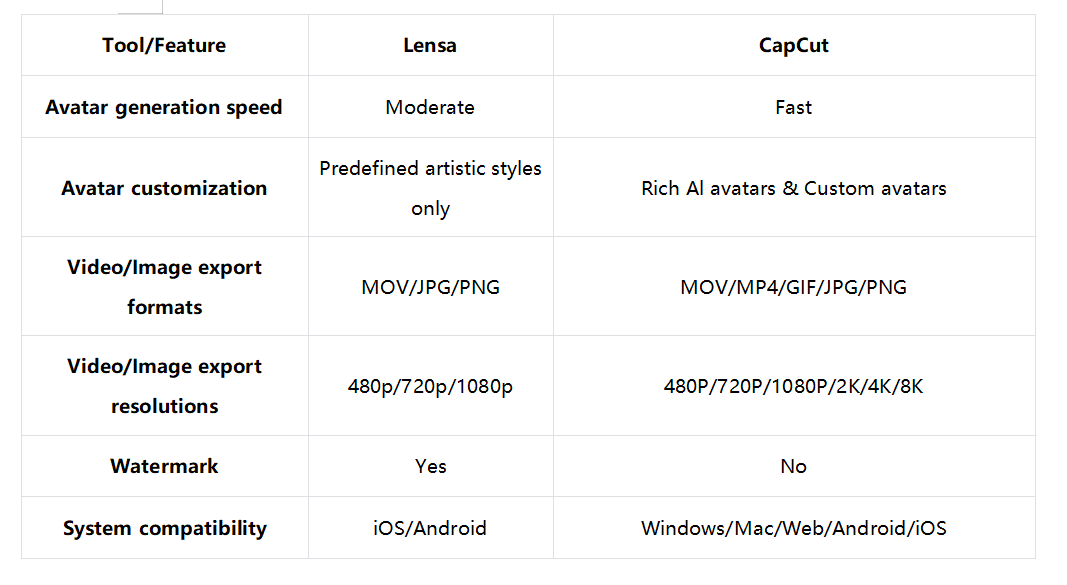Select the Lensa column header

pyautogui.click(x=430, y=45)
